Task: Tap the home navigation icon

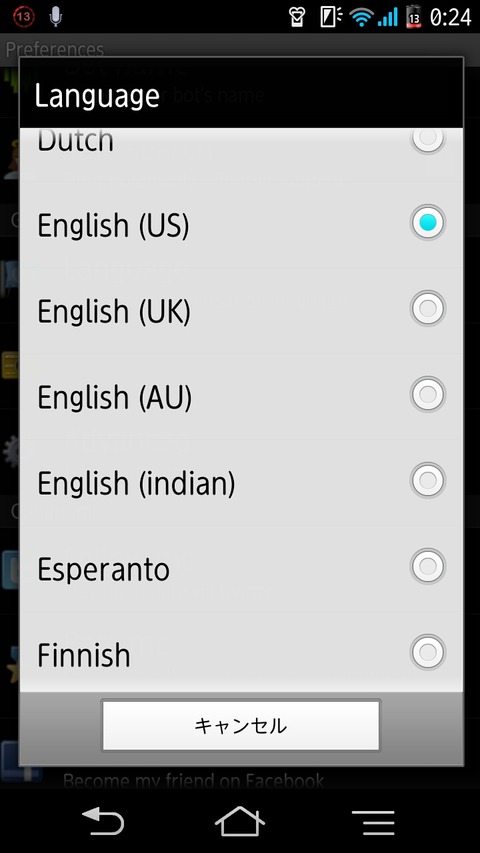Action: point(240,821)
